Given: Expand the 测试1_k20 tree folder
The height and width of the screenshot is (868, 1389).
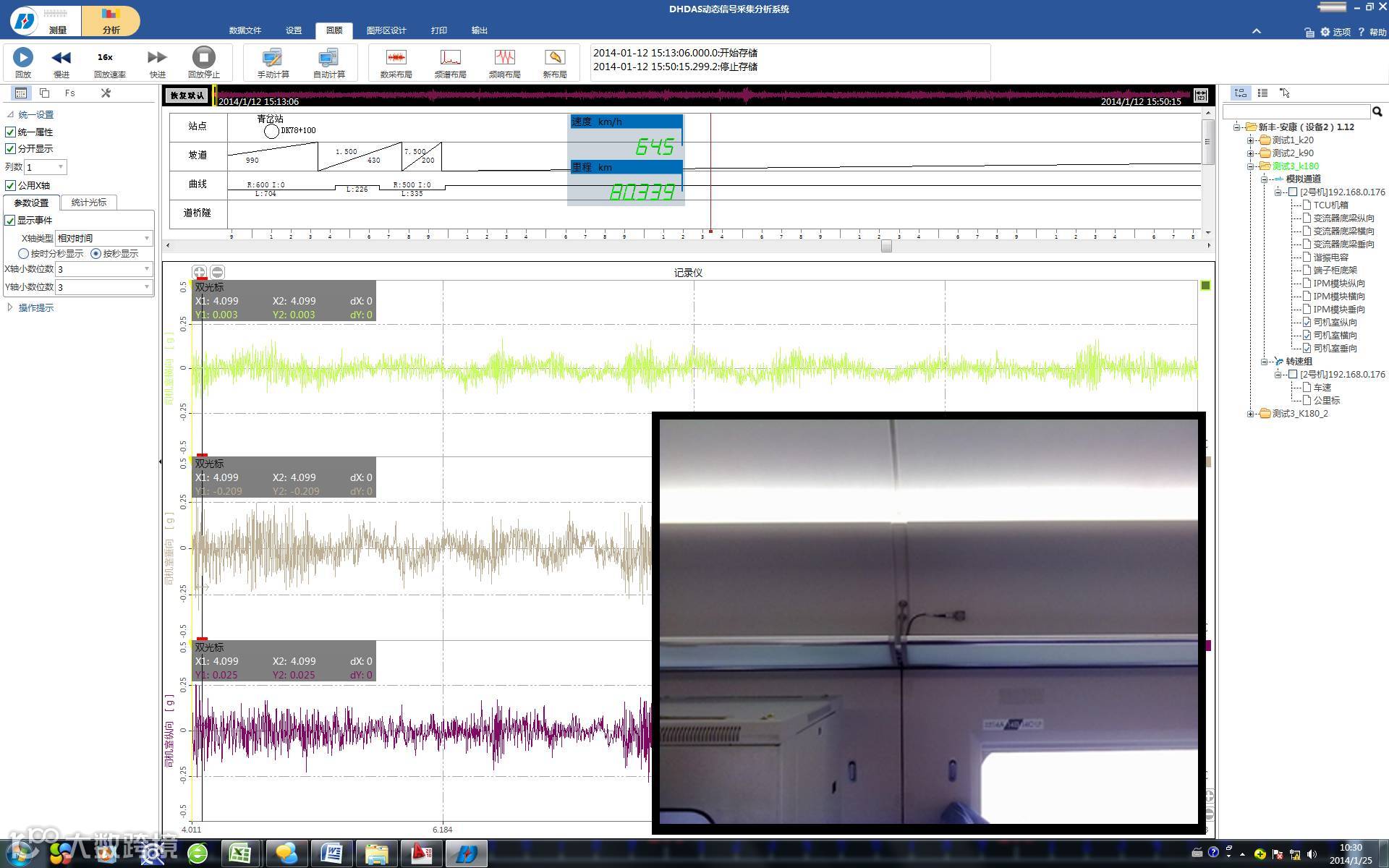Looking at the screenshot, I should 1250,140.
